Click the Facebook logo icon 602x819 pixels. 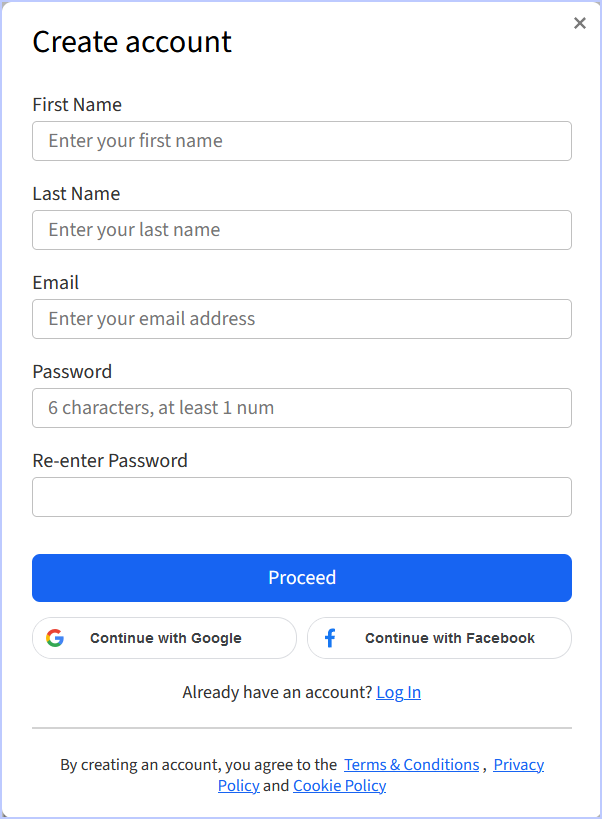click(x=330, y=638)
